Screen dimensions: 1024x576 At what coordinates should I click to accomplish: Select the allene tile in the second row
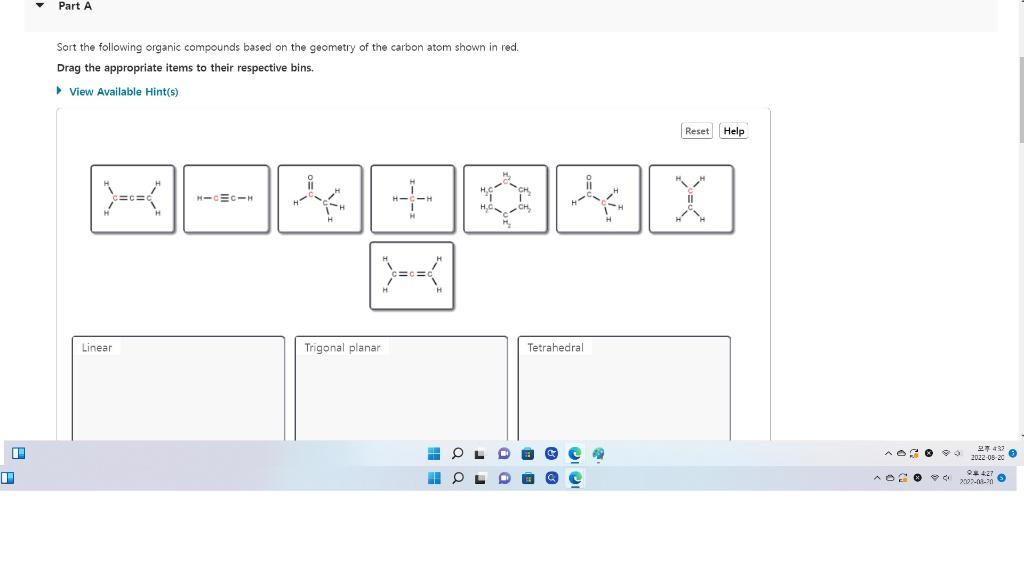pos(411,276)
